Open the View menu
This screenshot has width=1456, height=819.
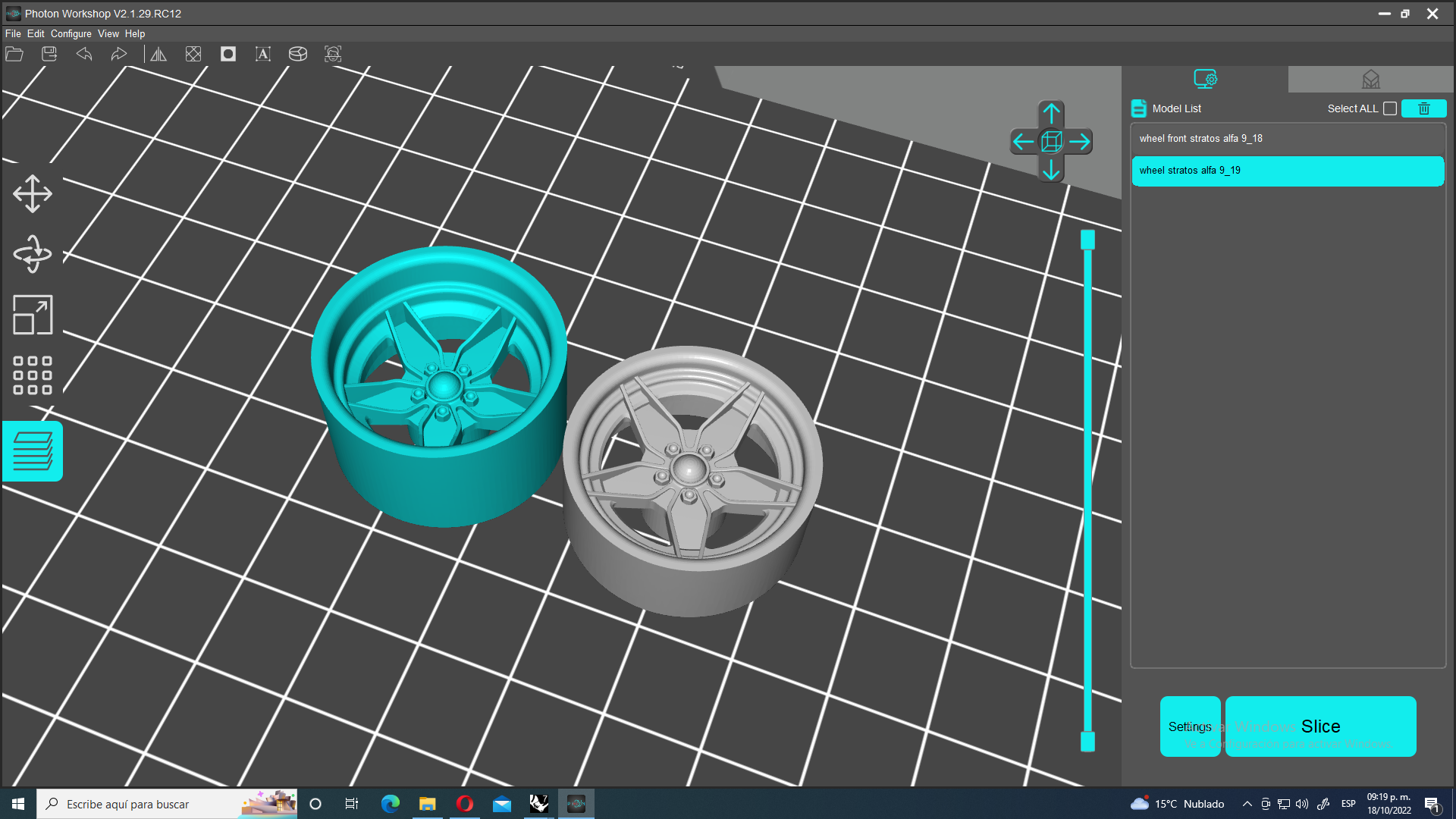(108, 33)
